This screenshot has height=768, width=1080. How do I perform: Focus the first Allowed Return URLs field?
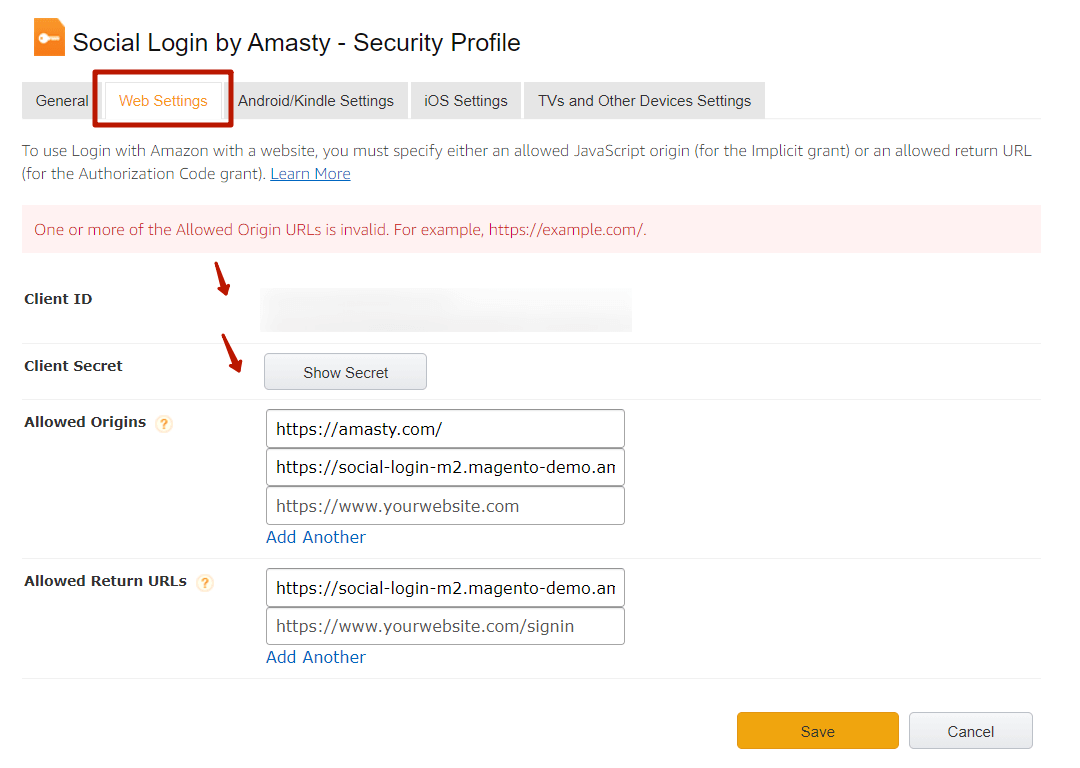click(x=445, y=588)
